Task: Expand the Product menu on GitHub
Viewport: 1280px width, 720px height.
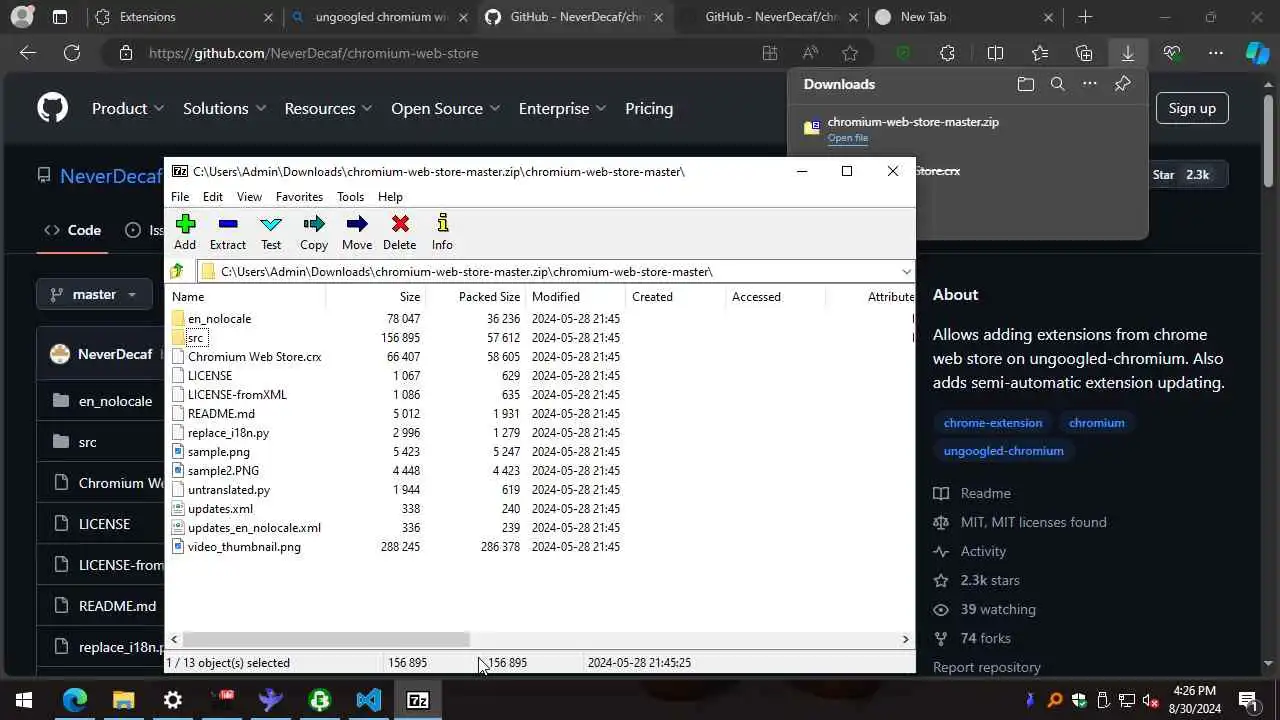Action: [129, 108]
